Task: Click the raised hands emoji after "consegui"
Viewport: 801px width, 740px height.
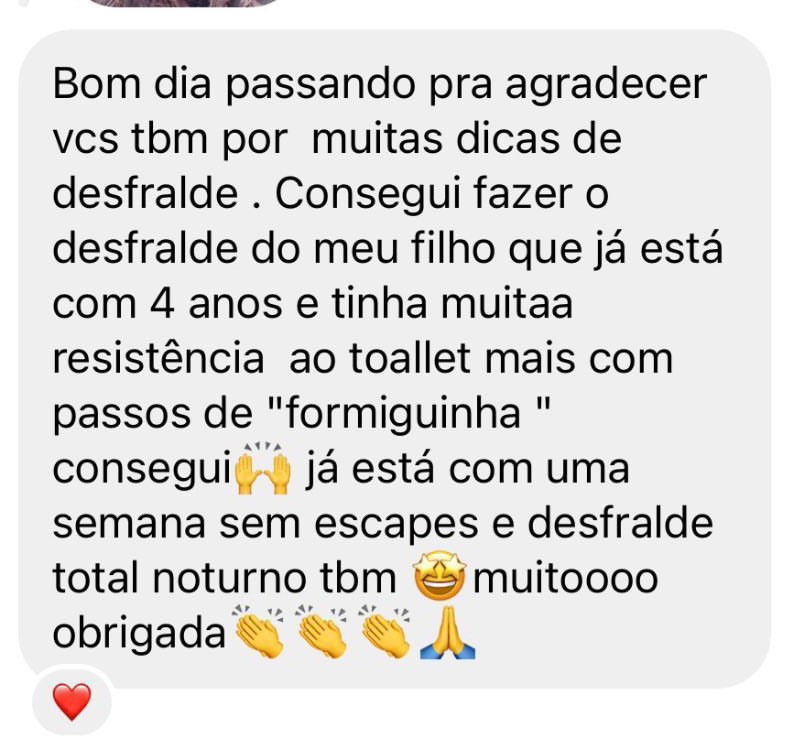Action: [263, 468]
